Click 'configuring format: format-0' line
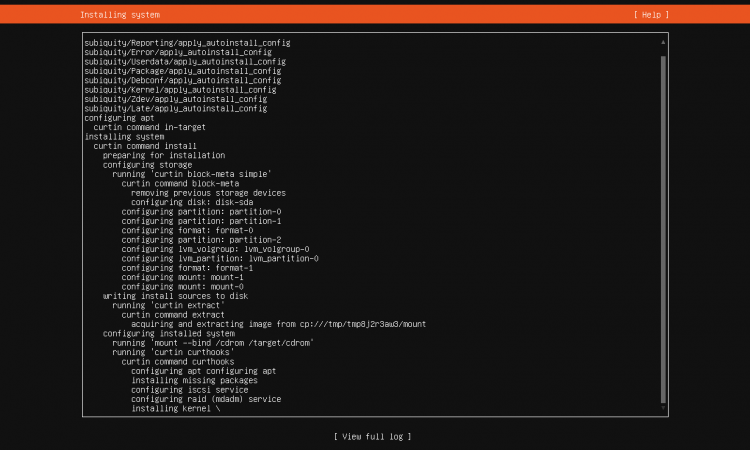 click(187, 230)
